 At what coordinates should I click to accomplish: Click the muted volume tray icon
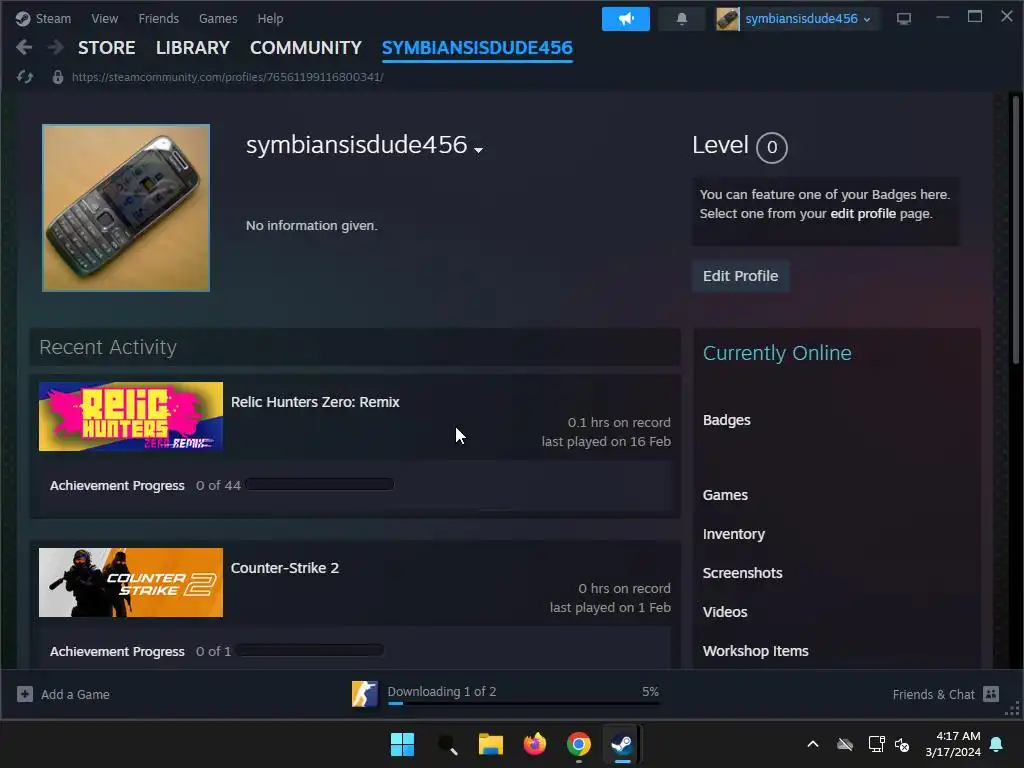tap(902, 744)
